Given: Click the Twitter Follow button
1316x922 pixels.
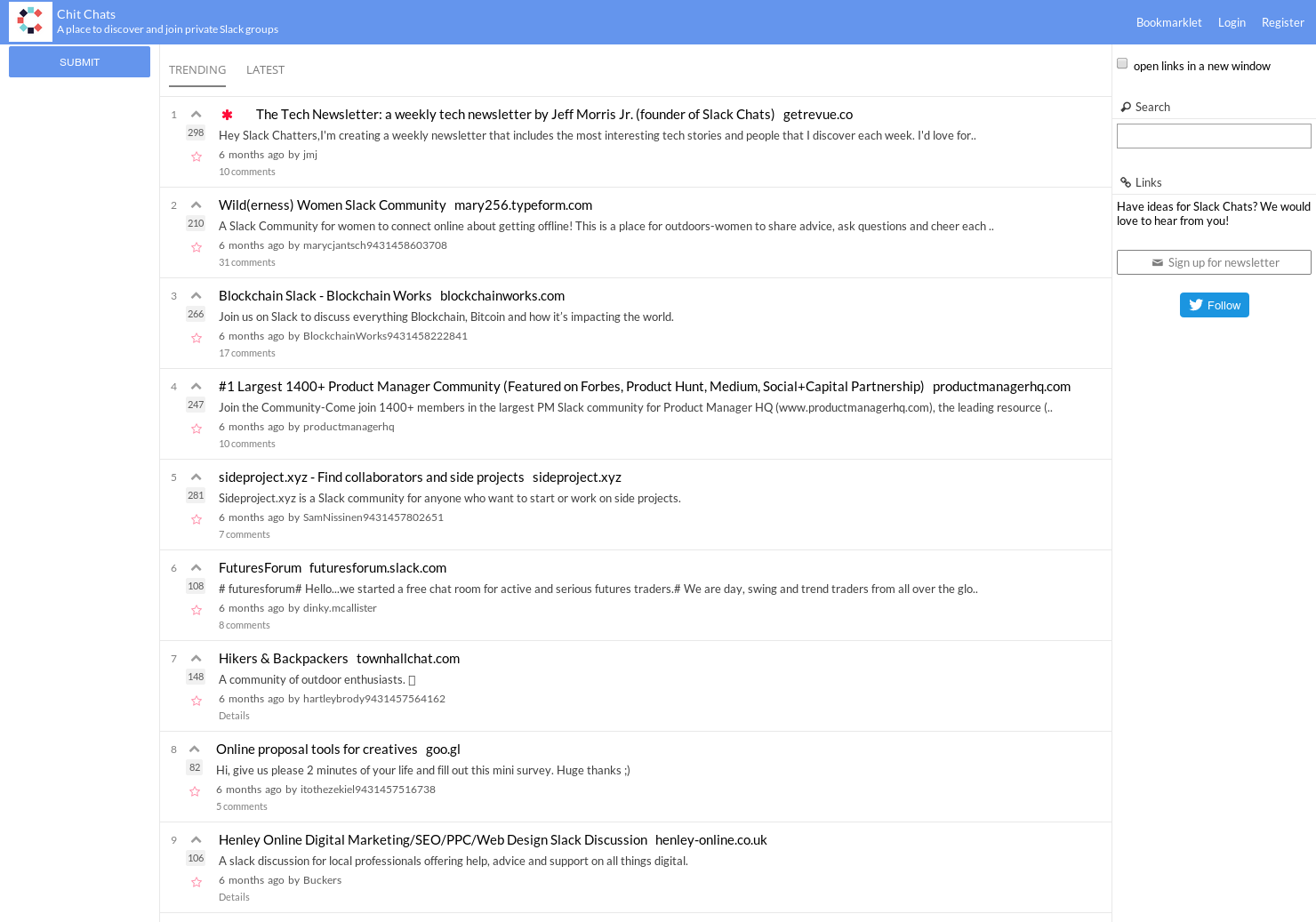Looking at the screenshot, I should [1214, 305].
